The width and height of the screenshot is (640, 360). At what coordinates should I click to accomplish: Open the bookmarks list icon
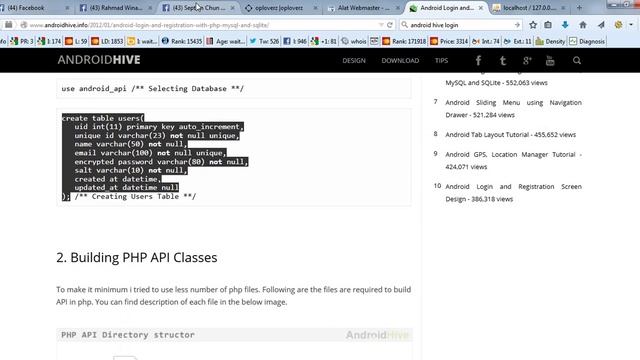[548, 25]
